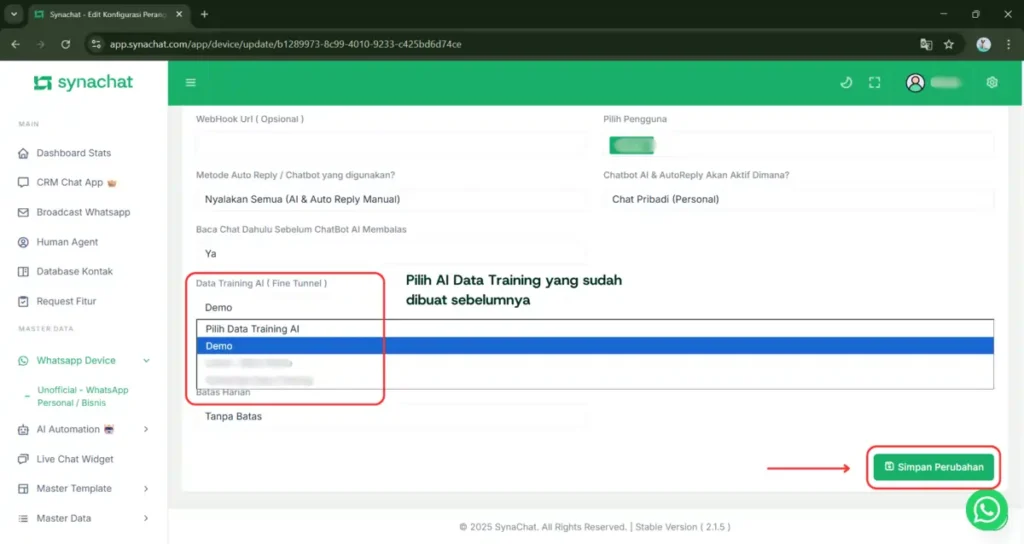Click the Master Template icon
The width and height of the screenshot is (1024, 544).
(24, 488)
